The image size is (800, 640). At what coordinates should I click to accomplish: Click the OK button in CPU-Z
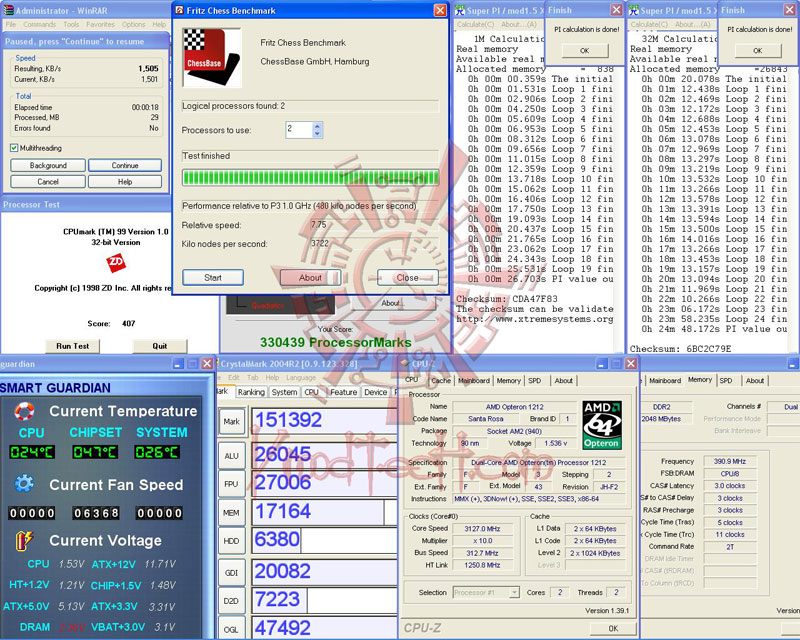(x=613, y=628)
